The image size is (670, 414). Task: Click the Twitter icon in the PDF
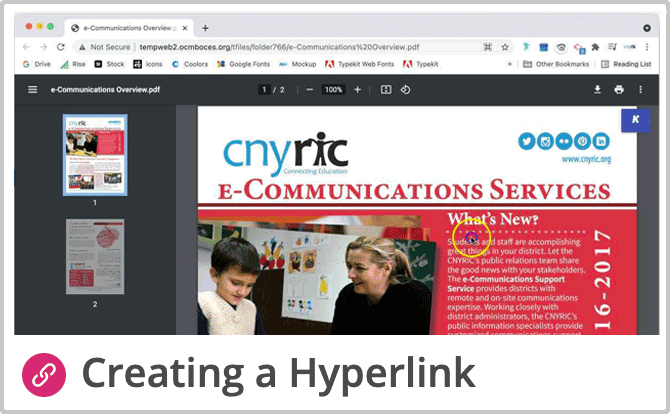(x=526, y=141)
